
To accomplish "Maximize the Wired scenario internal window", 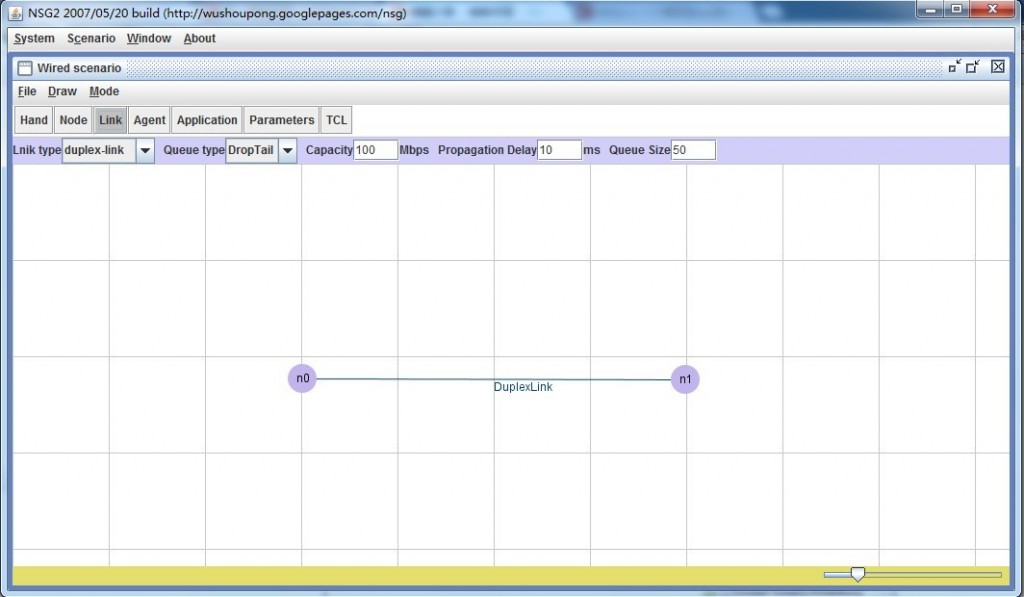I will [x=973, y=67].
